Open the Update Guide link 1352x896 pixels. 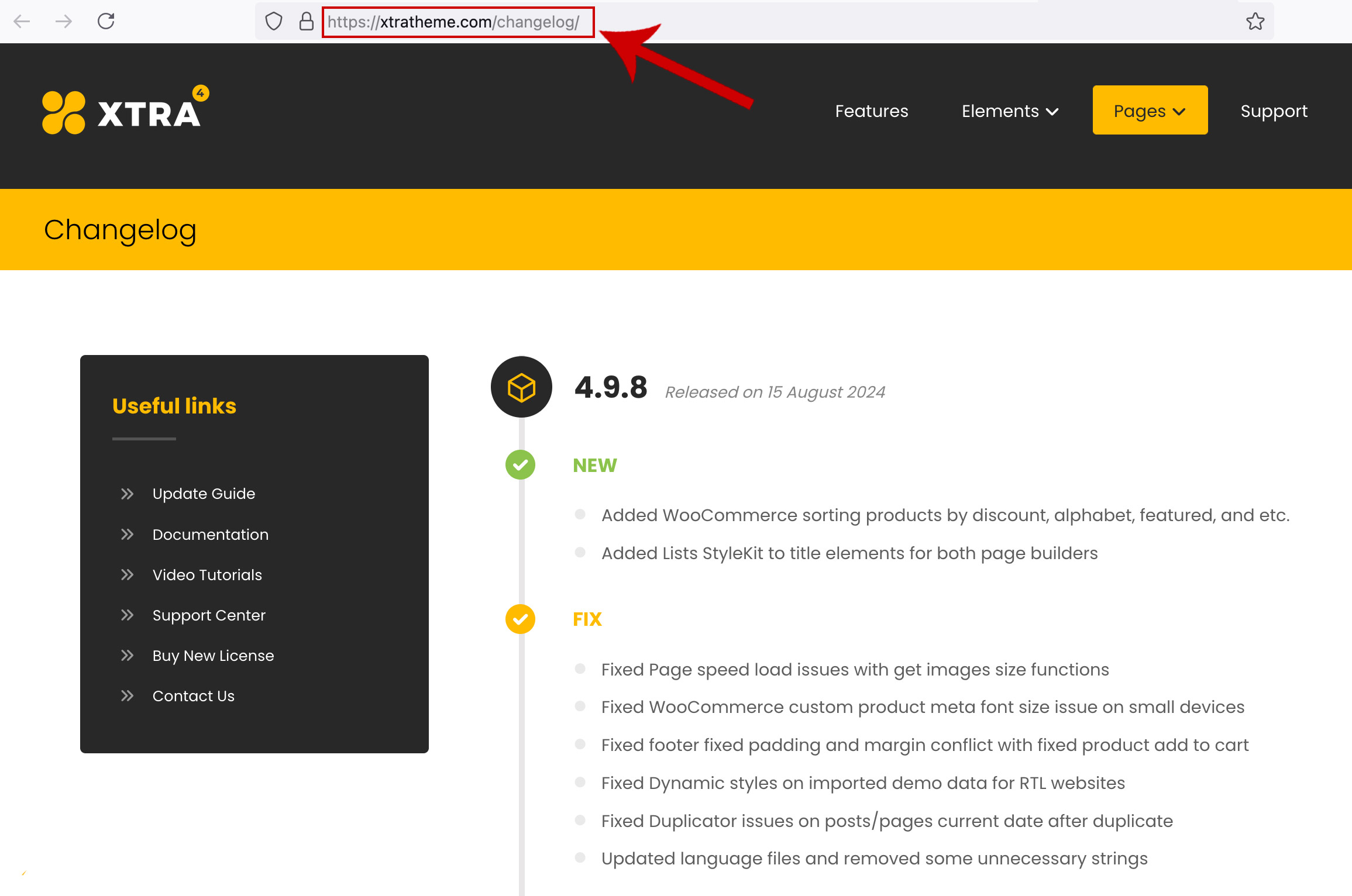pos(204,494)
